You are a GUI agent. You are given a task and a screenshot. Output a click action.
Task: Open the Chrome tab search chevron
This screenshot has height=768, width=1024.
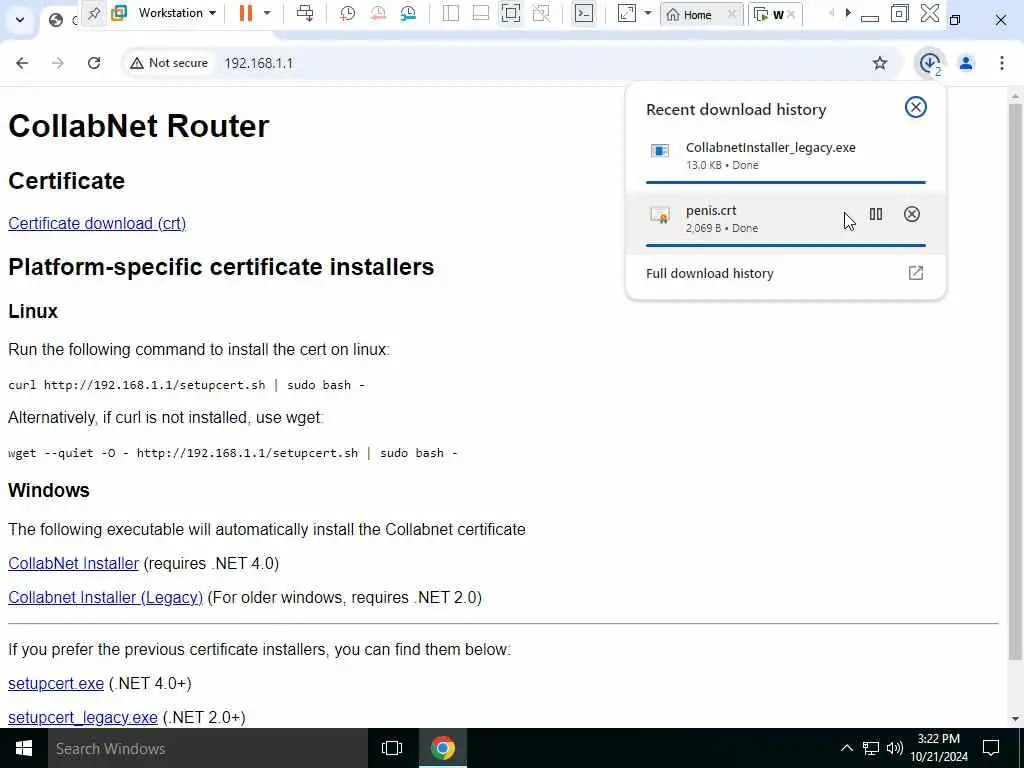coord(20,20)
